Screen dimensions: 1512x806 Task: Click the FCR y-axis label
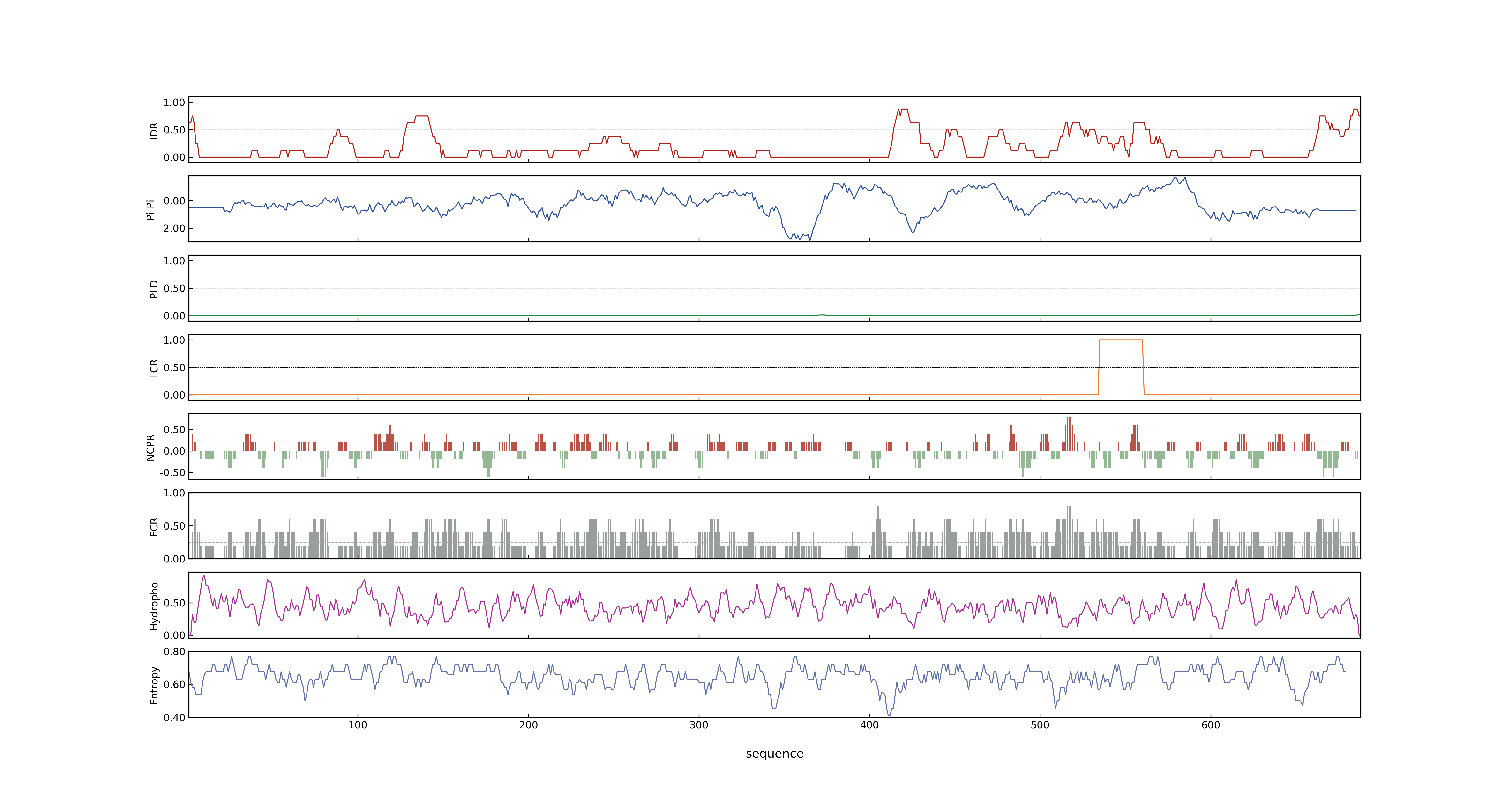coord(154,527)
